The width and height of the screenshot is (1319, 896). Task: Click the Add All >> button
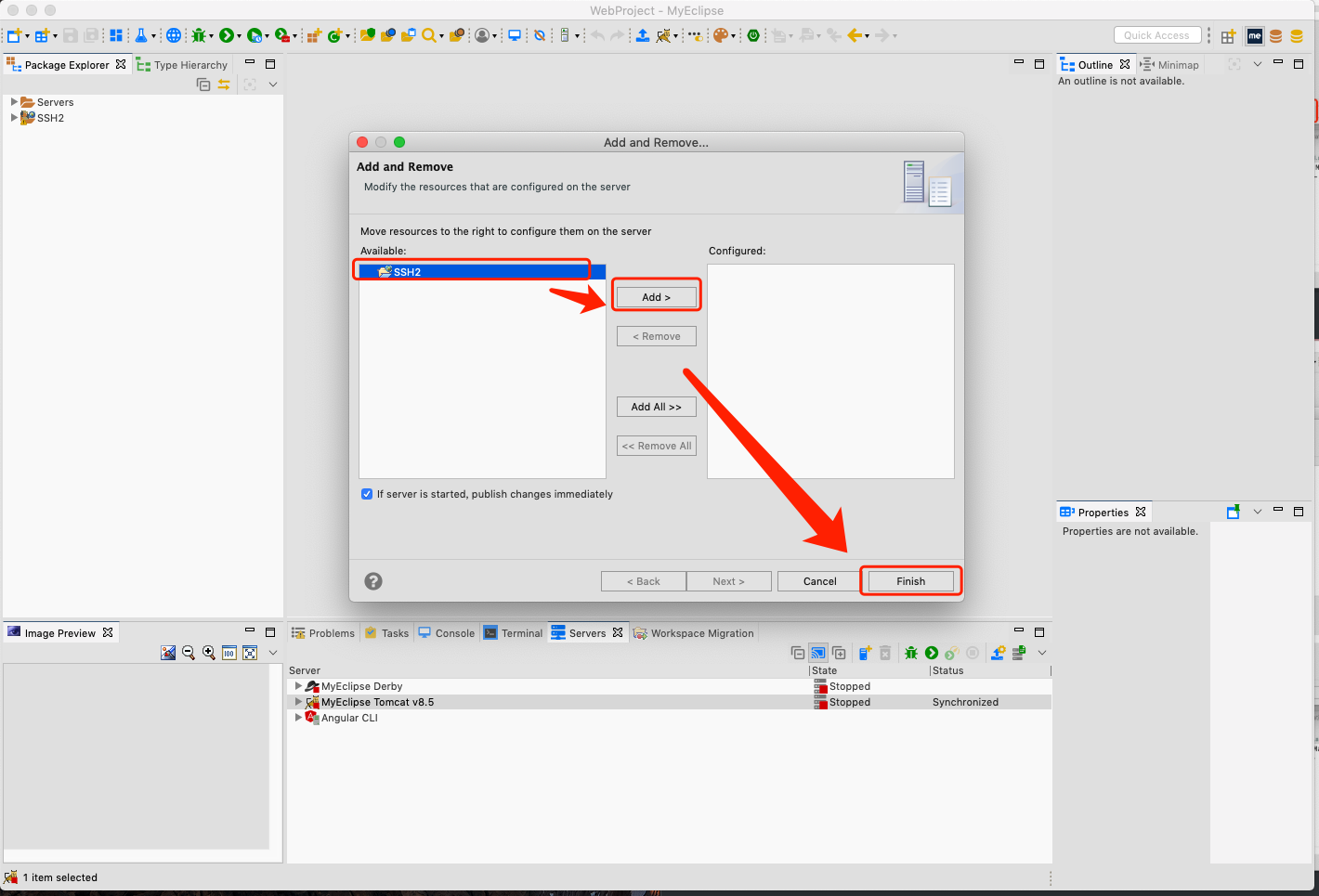[x=656, y=407]
